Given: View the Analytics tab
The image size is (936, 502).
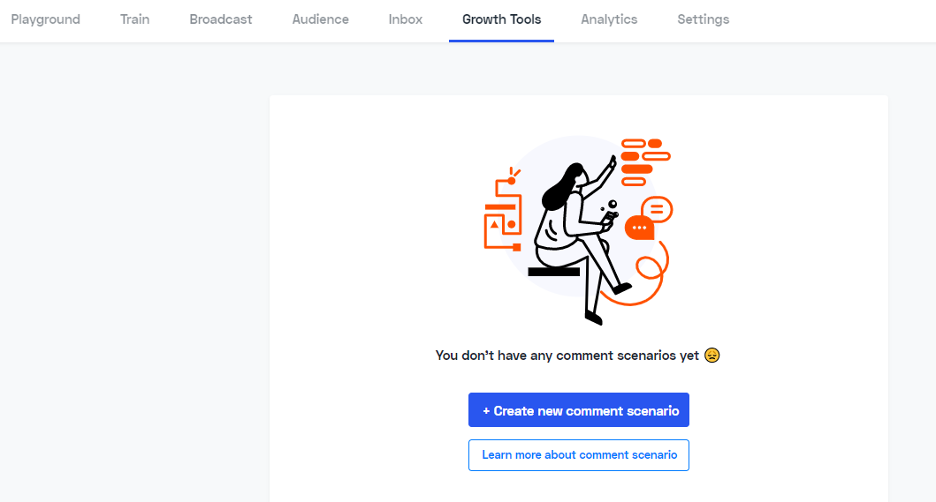Looking at the screenshot, I should tap(609, 20).
